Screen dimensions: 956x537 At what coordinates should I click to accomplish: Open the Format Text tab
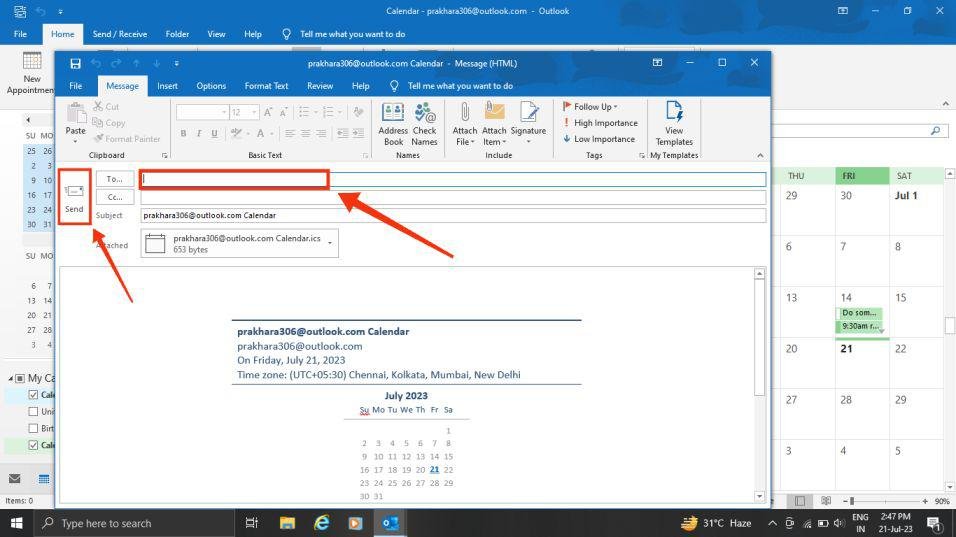[x=266, y=86]
